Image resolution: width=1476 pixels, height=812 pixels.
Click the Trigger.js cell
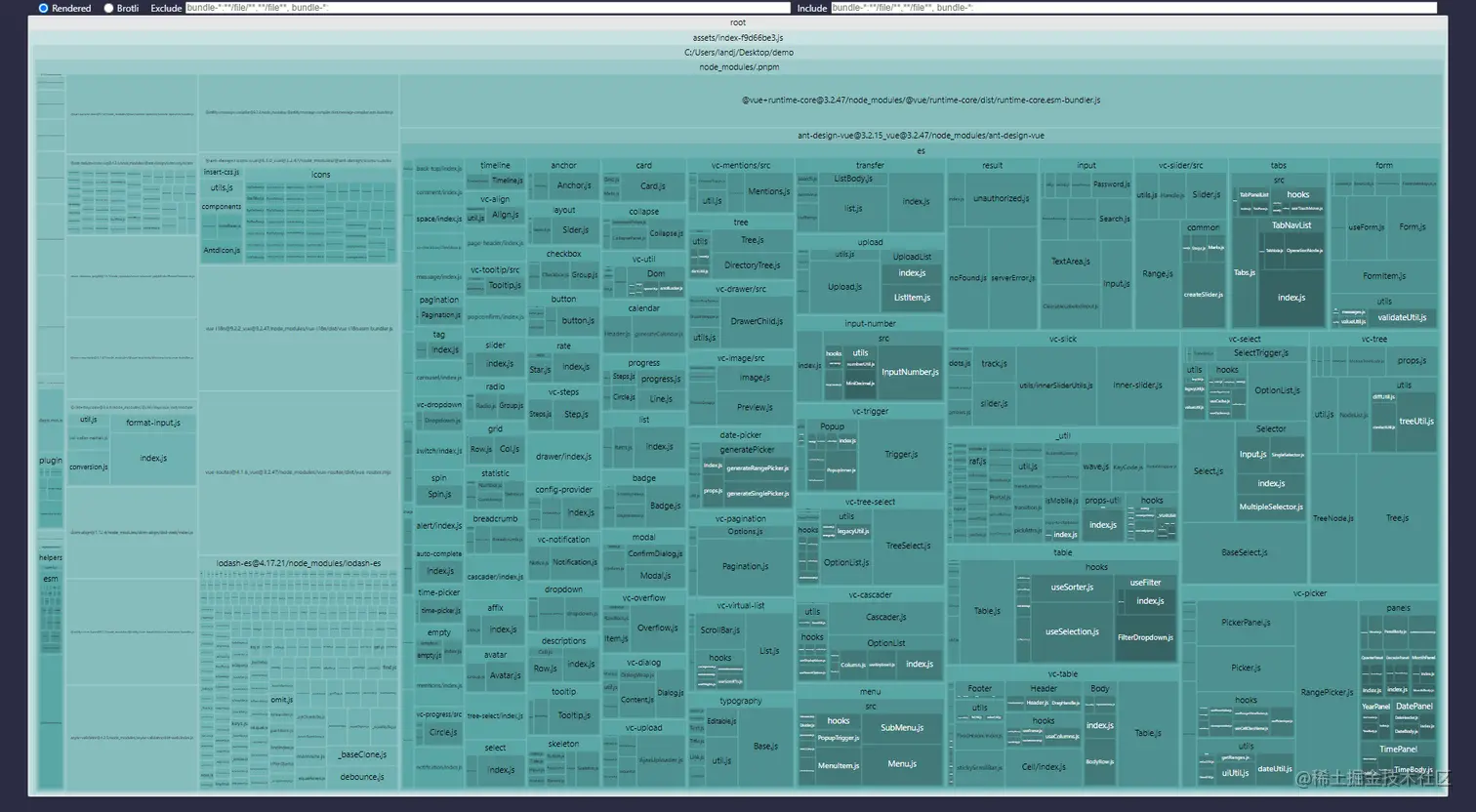pos(901,455)
